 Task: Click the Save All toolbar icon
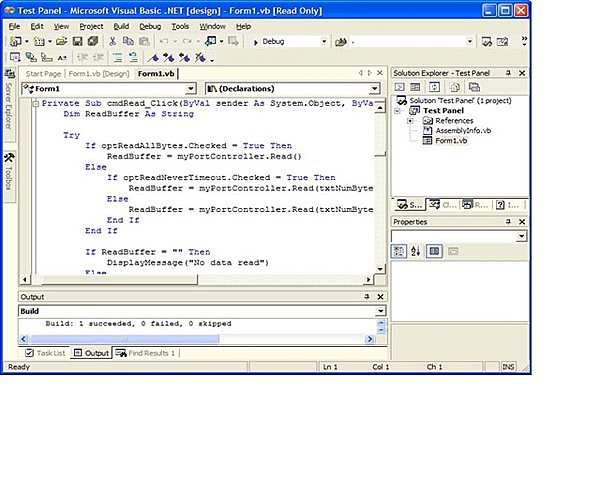93,41
